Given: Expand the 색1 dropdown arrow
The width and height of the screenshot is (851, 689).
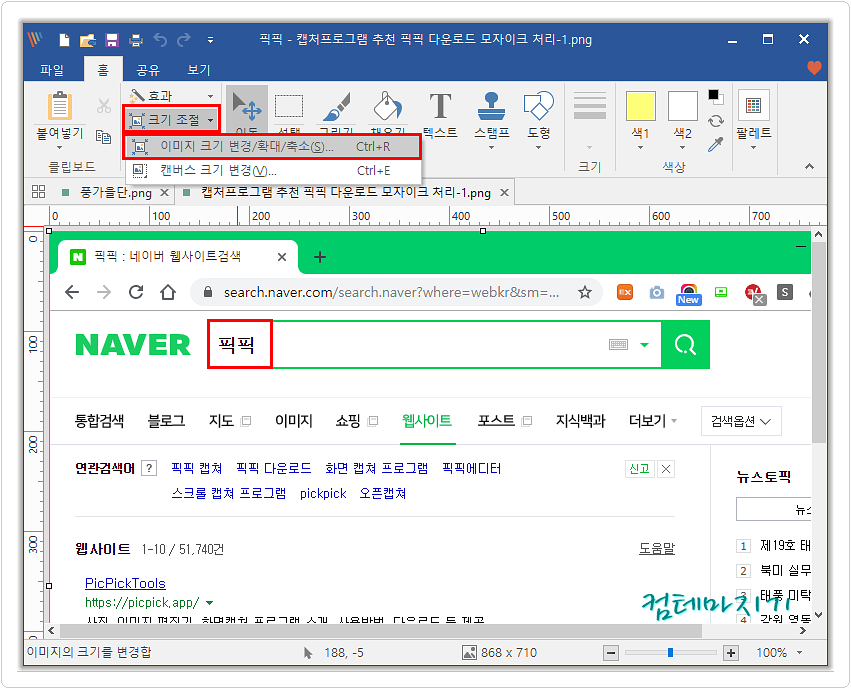Looking at the screenshot, I should [x=640, y=148].
